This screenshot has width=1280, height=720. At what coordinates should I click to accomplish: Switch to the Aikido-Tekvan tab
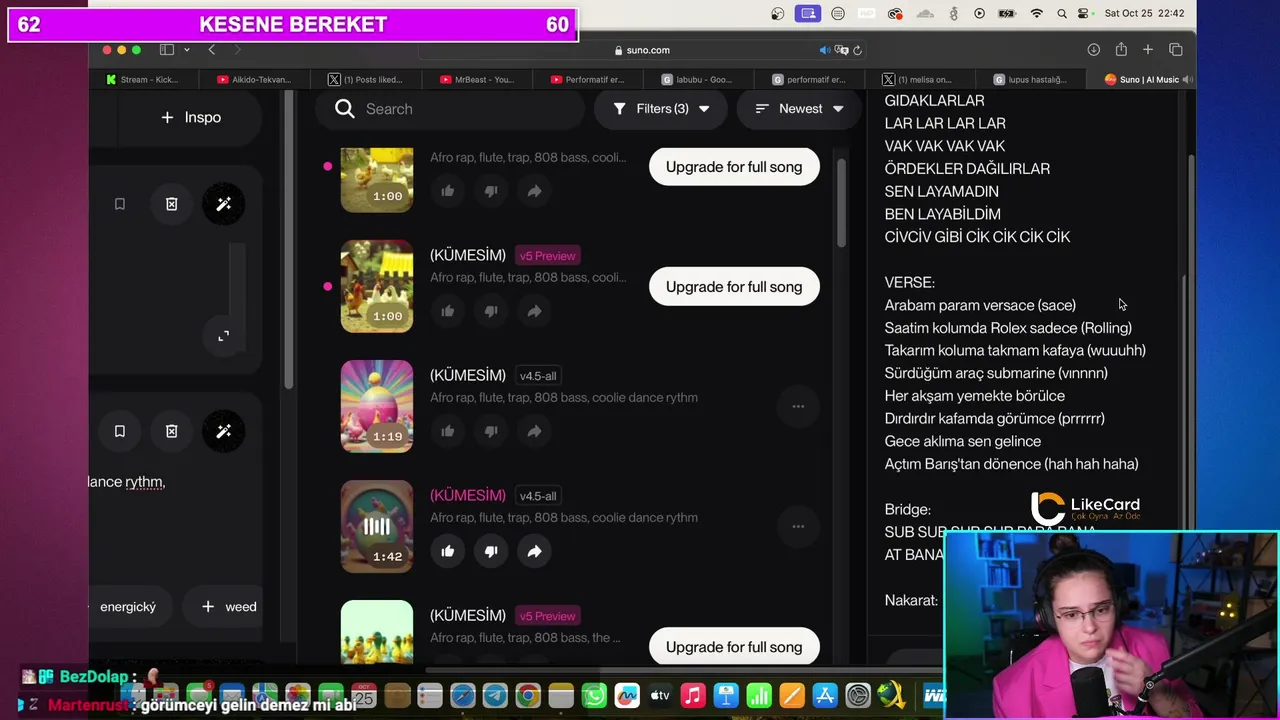[254, 79]
